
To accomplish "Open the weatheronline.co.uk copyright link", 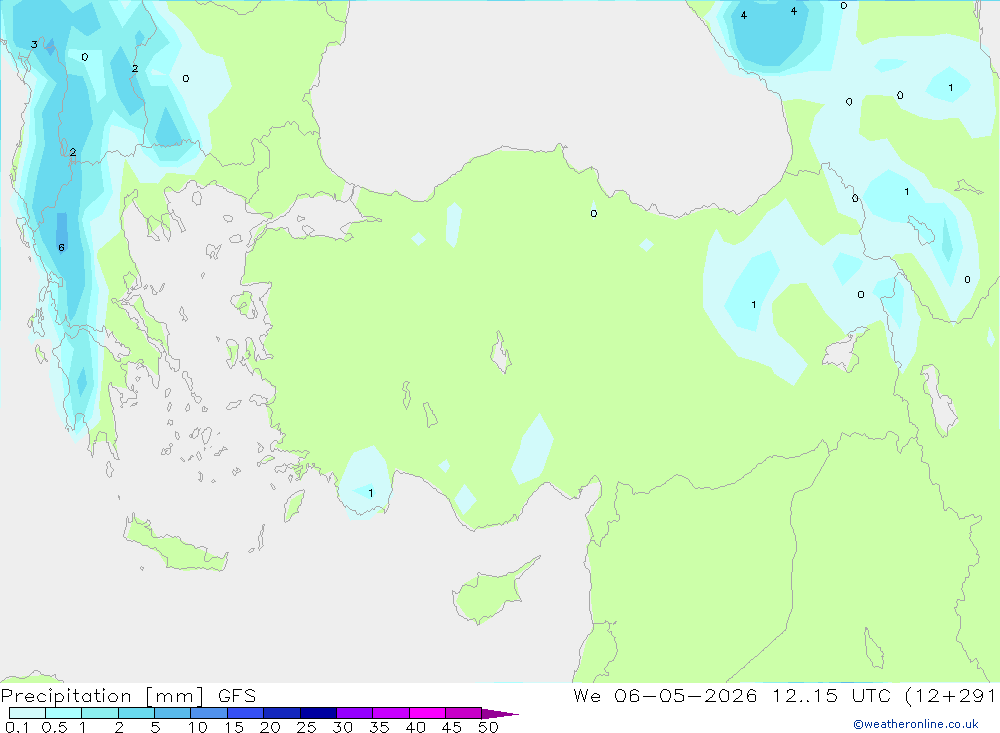I will [916, 724].
